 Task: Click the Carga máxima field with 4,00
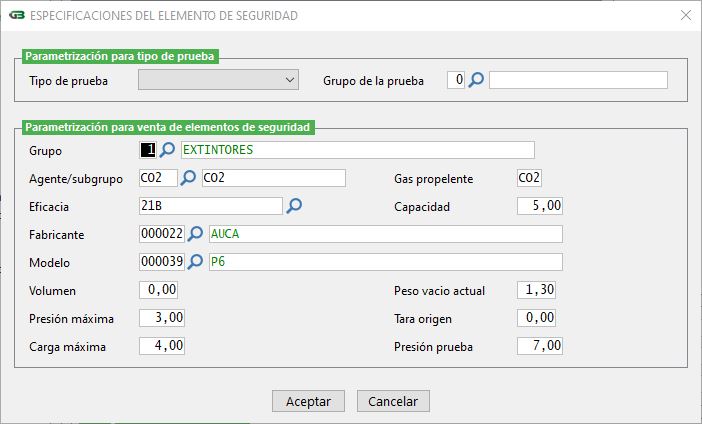pyautogui.click(x=162, y=346)
